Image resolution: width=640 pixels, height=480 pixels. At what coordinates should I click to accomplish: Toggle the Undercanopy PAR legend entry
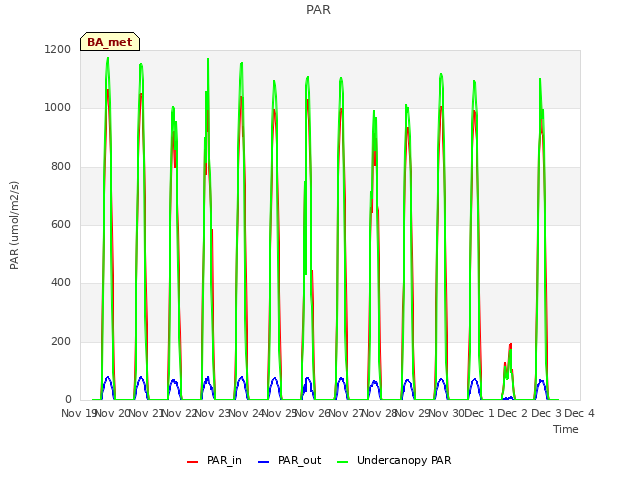(394, 460)
